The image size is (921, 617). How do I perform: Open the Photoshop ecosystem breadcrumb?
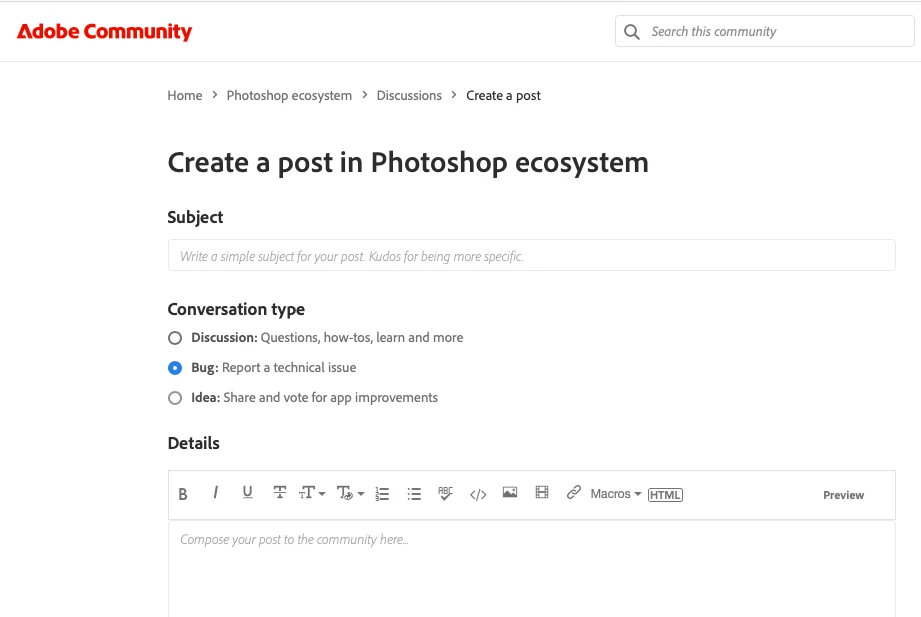click(x=289, y=95)
